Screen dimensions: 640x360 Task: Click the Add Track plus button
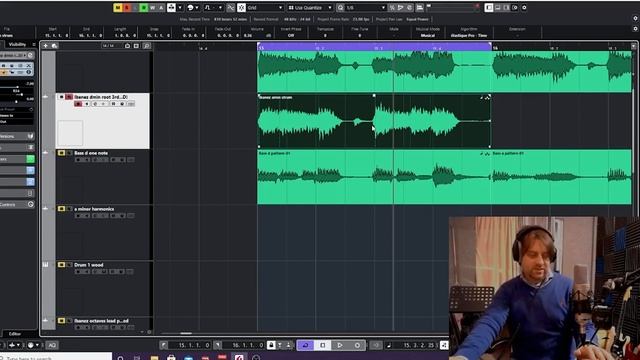pyautogui.click(x=46, y=46)
